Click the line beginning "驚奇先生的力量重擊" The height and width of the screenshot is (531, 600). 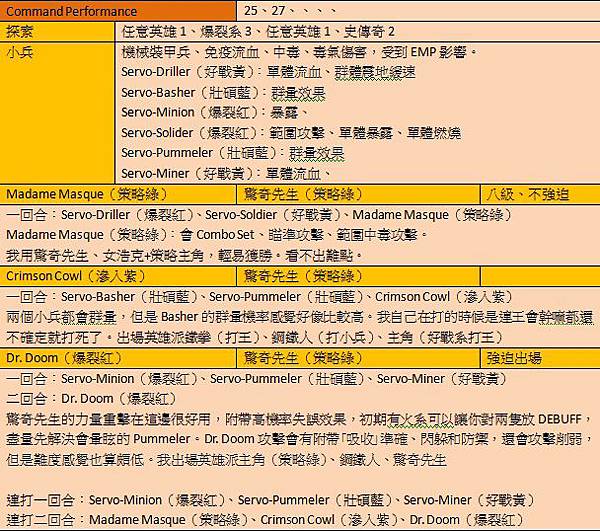(x=299, y=419)
